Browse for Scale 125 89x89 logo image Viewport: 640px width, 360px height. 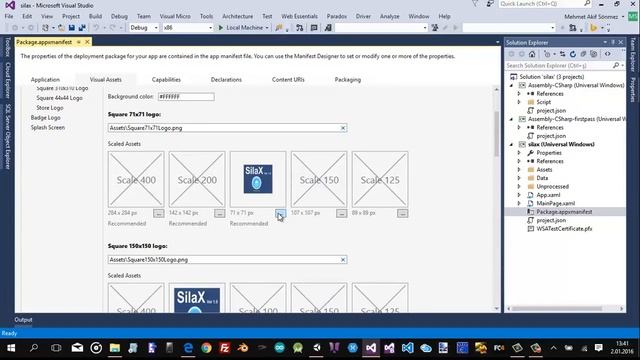(x=402, y=213)
